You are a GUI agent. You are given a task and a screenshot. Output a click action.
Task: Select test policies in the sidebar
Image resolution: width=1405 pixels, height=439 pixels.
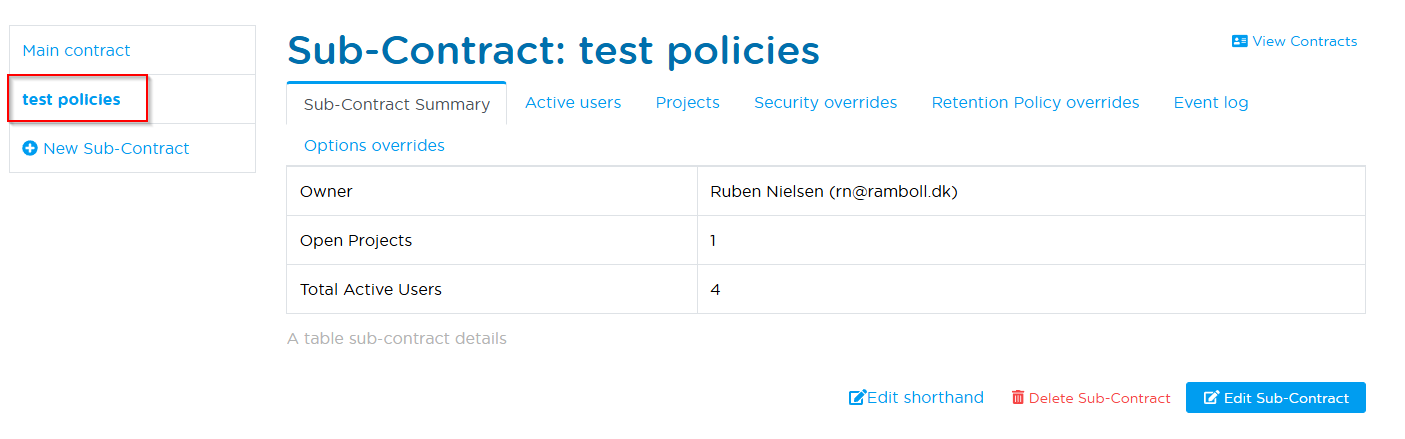pyautogui.click(x=71, y=99)
